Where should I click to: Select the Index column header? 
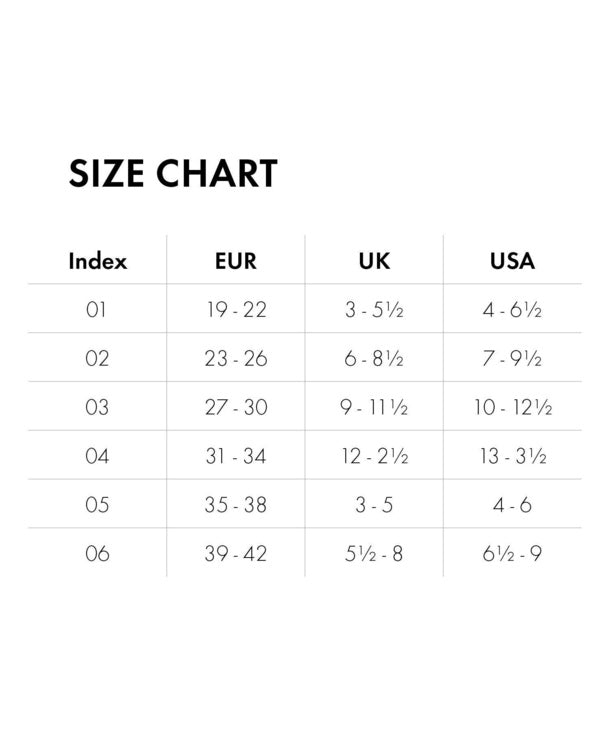[98, 260]
